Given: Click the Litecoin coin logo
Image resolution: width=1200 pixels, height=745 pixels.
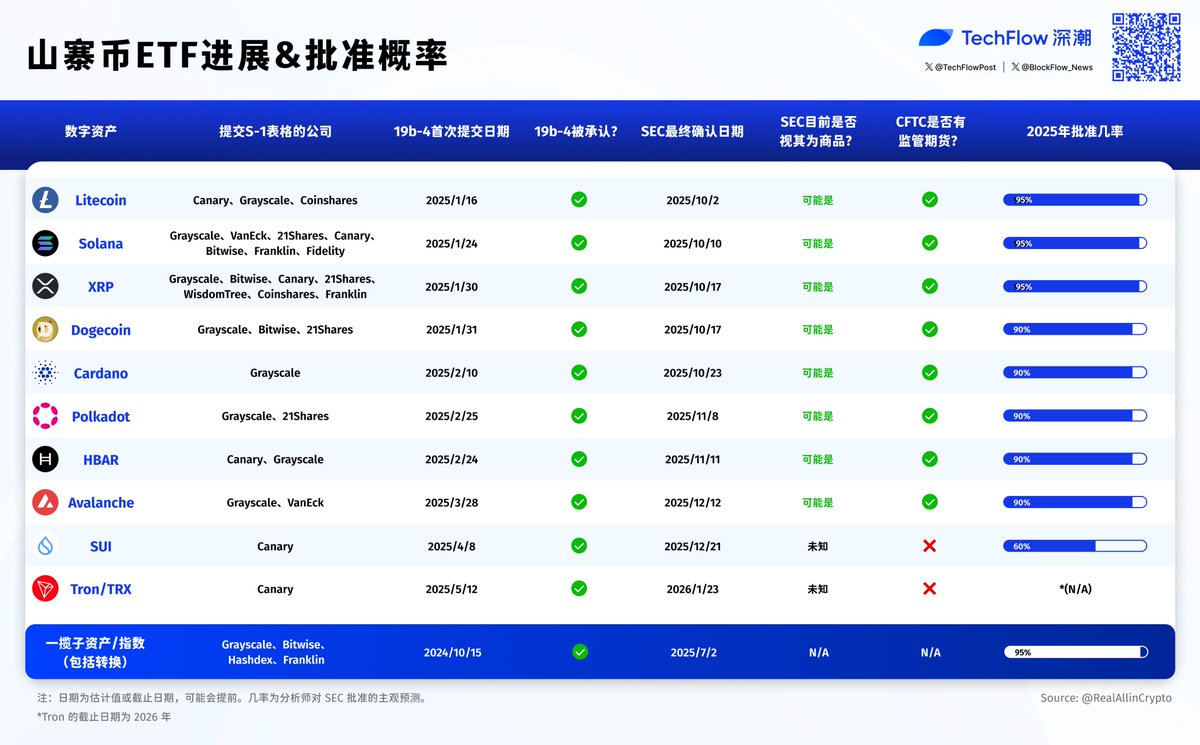Looking at the screenshot, I should pos(45,200).
